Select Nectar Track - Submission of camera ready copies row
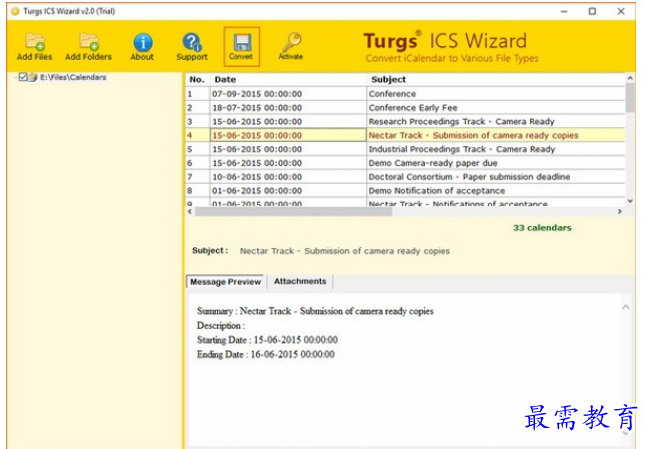The height and width of the screenshot is (449, 646). point(405,135)
